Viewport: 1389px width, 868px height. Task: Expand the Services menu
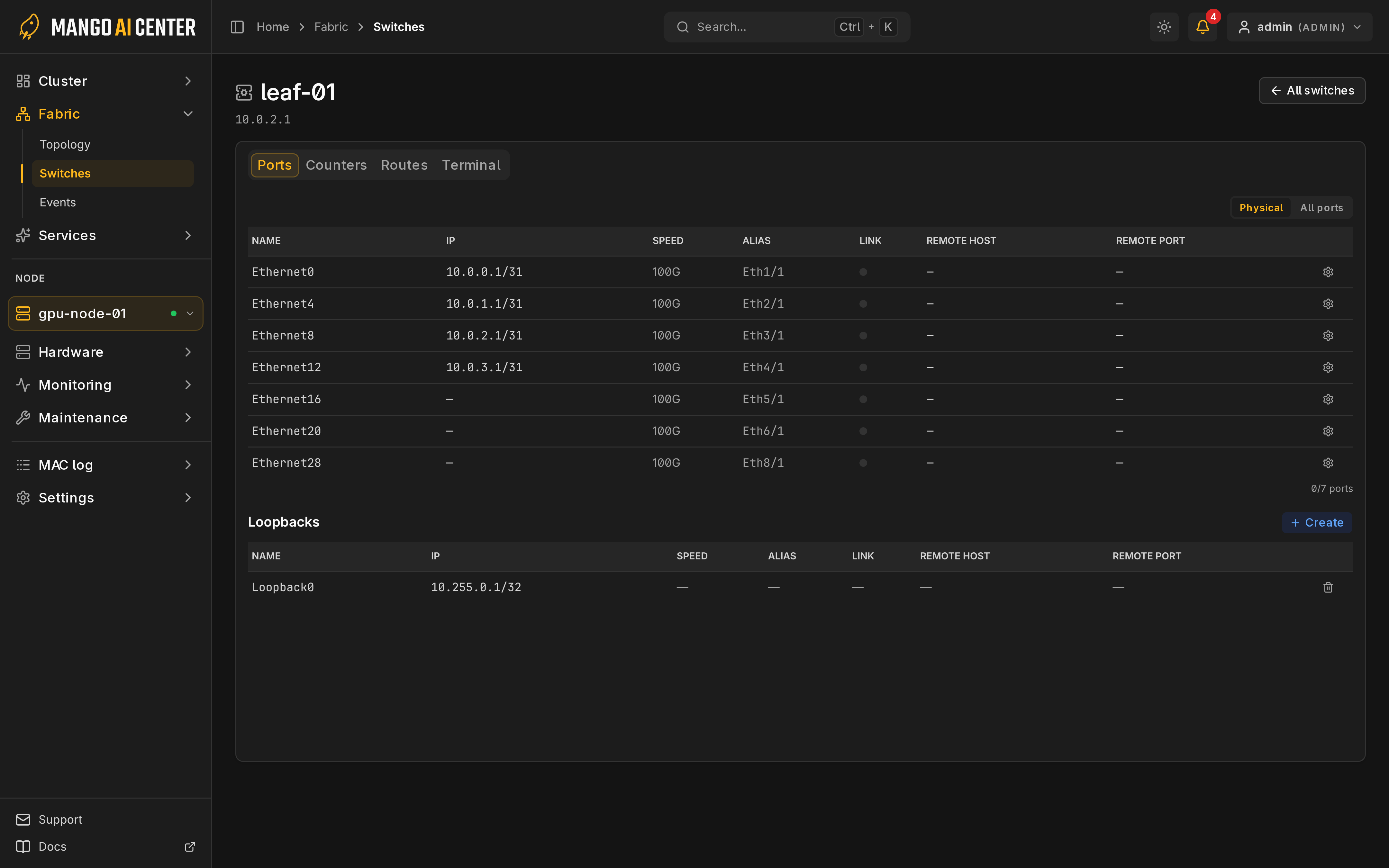pos(105,235)
